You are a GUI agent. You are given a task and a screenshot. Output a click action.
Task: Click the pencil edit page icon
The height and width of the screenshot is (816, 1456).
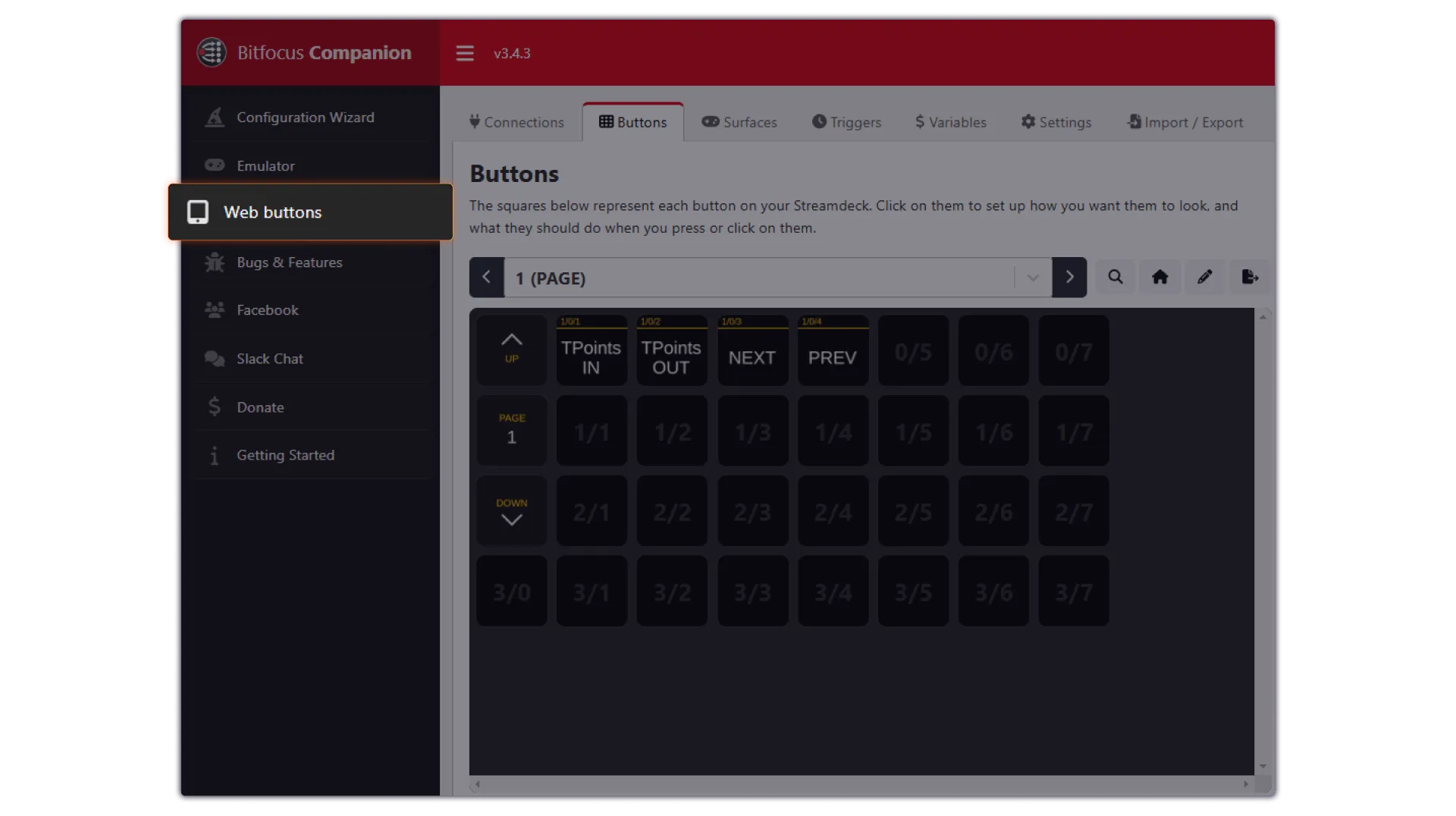(1205, 278)
